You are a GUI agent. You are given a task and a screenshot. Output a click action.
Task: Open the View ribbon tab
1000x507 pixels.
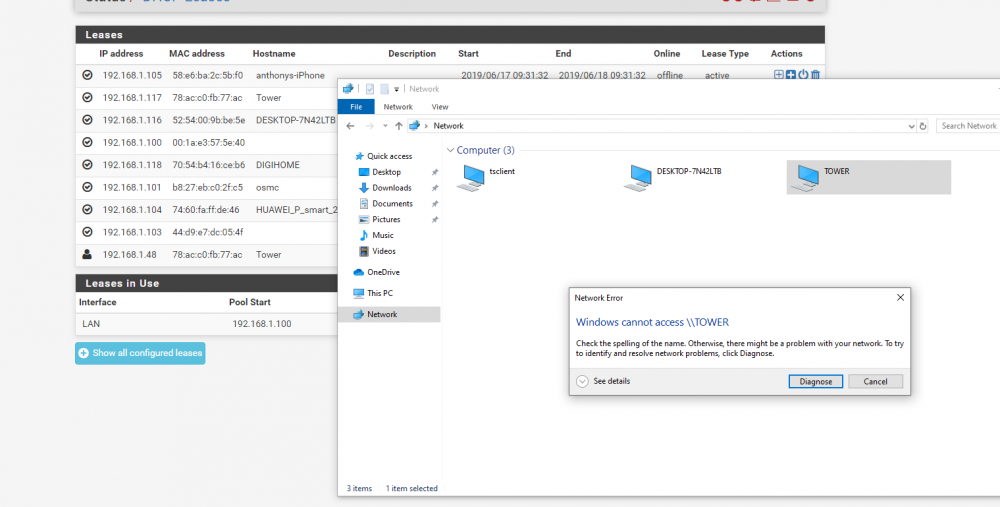coord(440,107)
